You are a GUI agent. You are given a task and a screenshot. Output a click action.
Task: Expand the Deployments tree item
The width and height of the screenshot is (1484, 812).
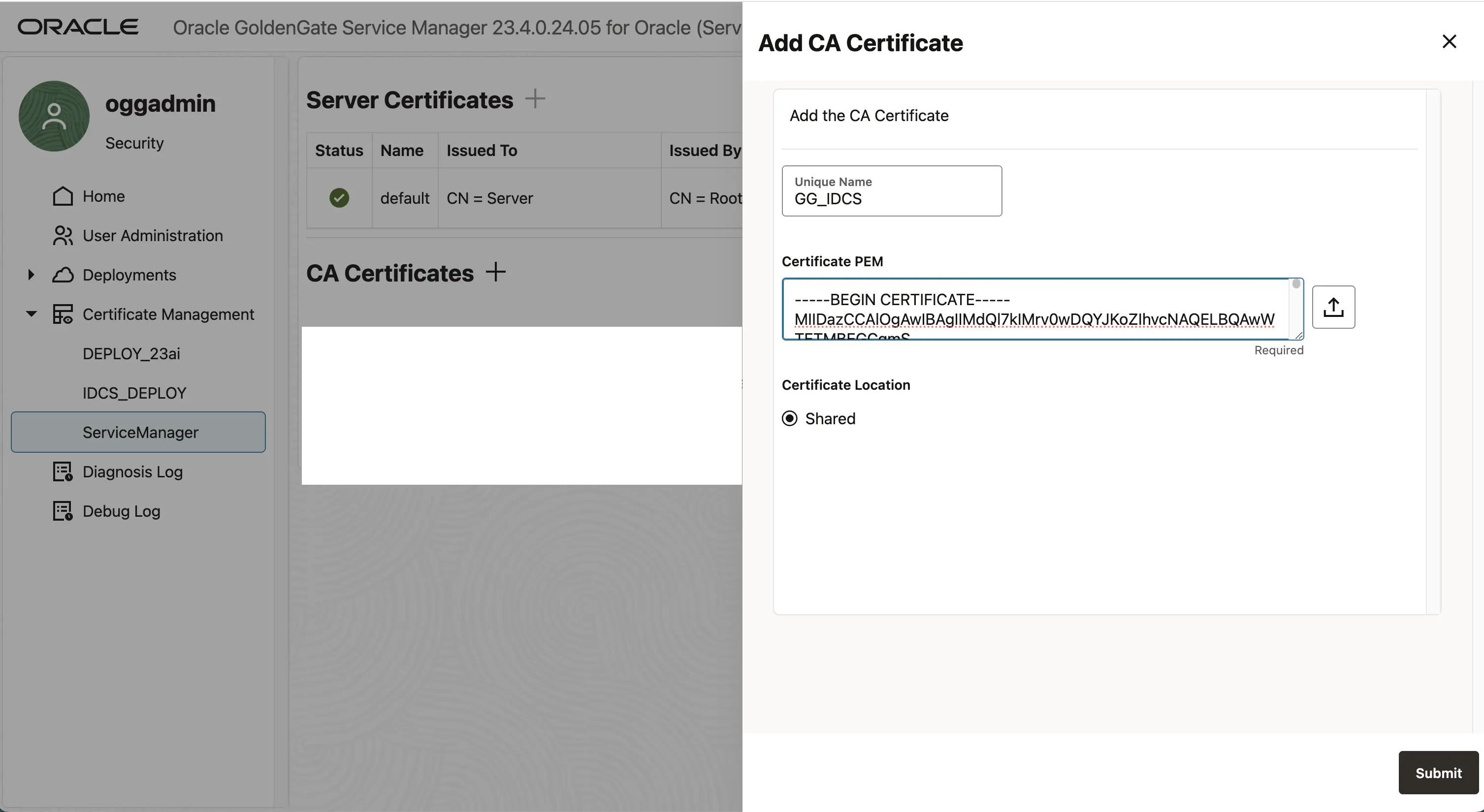[31, 275]
